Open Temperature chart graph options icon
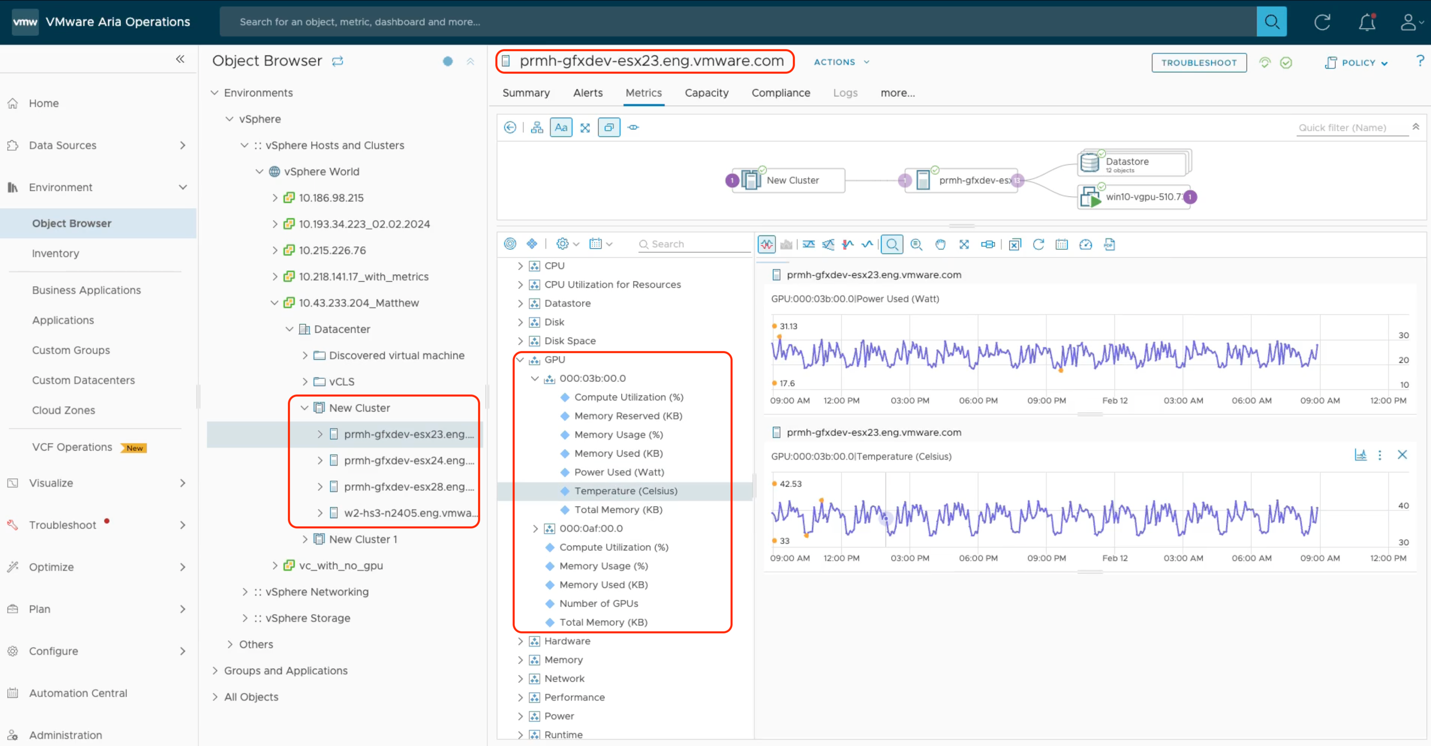Screen dimensions: 1431x746 click(x=1360, y=455)
